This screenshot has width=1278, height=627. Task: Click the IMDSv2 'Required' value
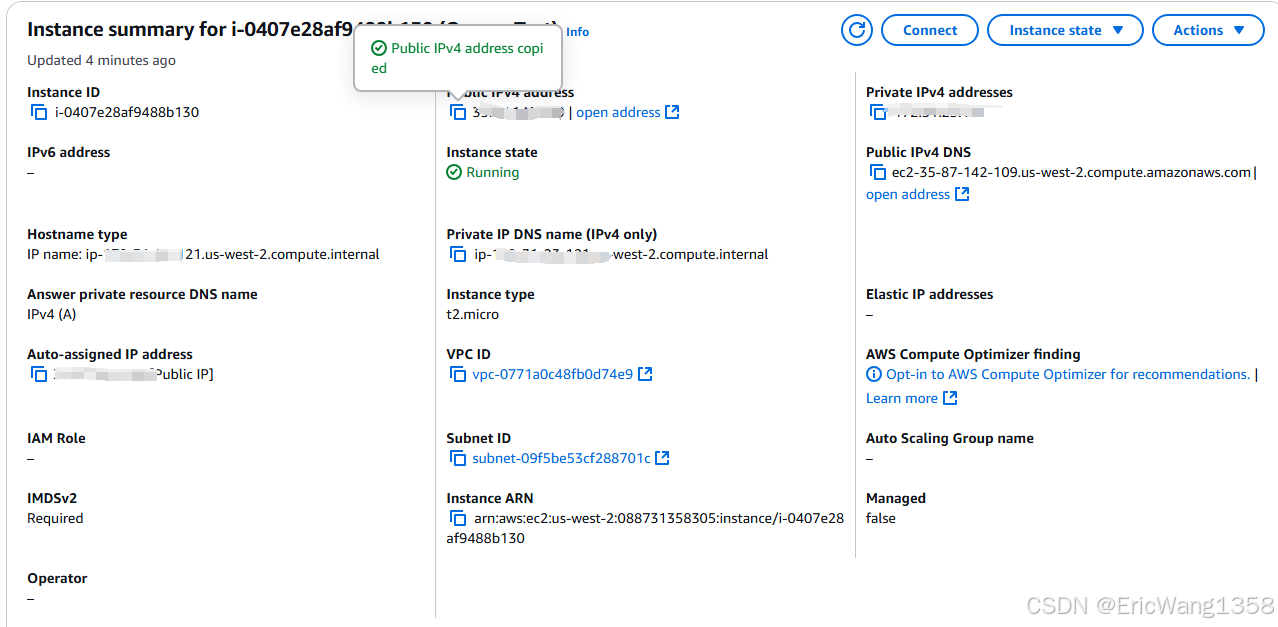tap(55, 518)
